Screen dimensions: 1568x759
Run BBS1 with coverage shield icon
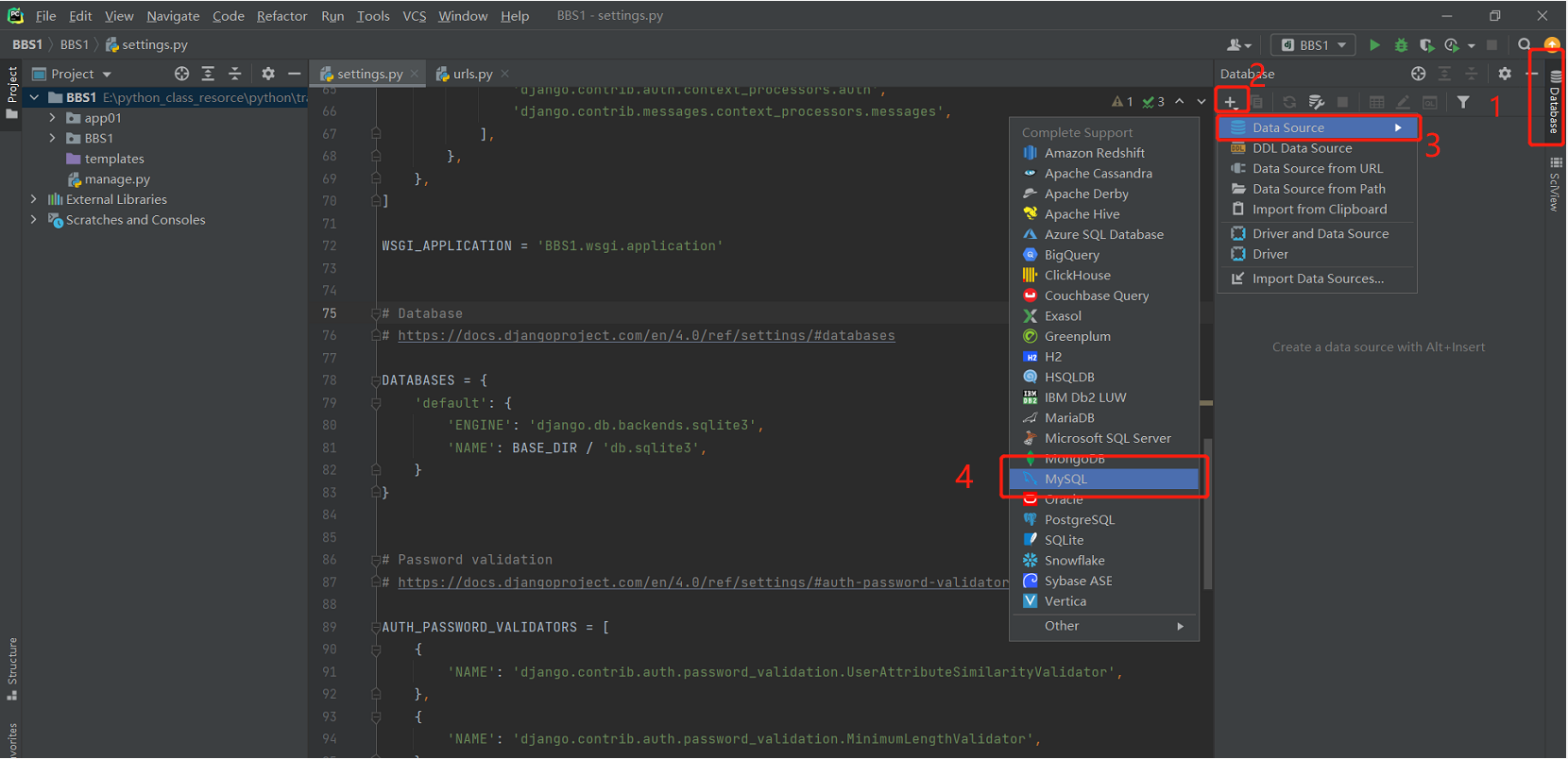click(1426, 44)
